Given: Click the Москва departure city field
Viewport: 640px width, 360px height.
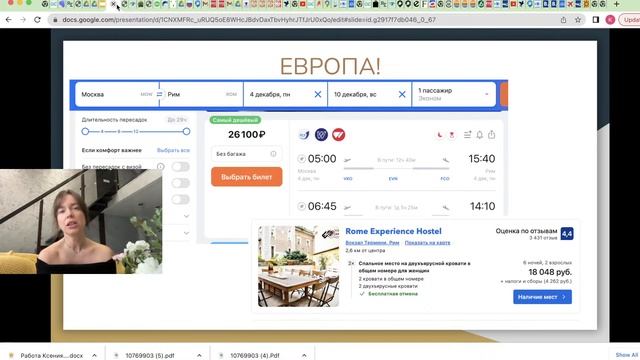Looking at the screenshot, I should point(117,94).
